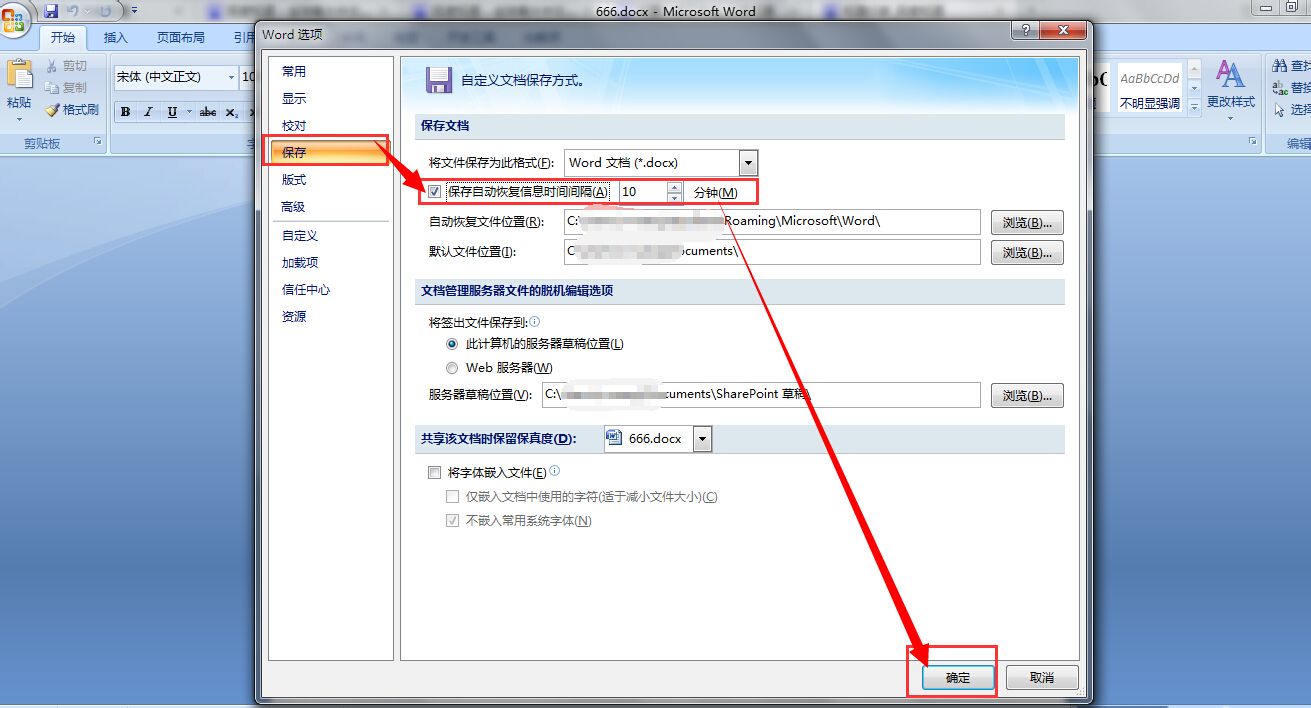Toggle Italic (I) formatting
1311x708 pixels.
[148, 112]
